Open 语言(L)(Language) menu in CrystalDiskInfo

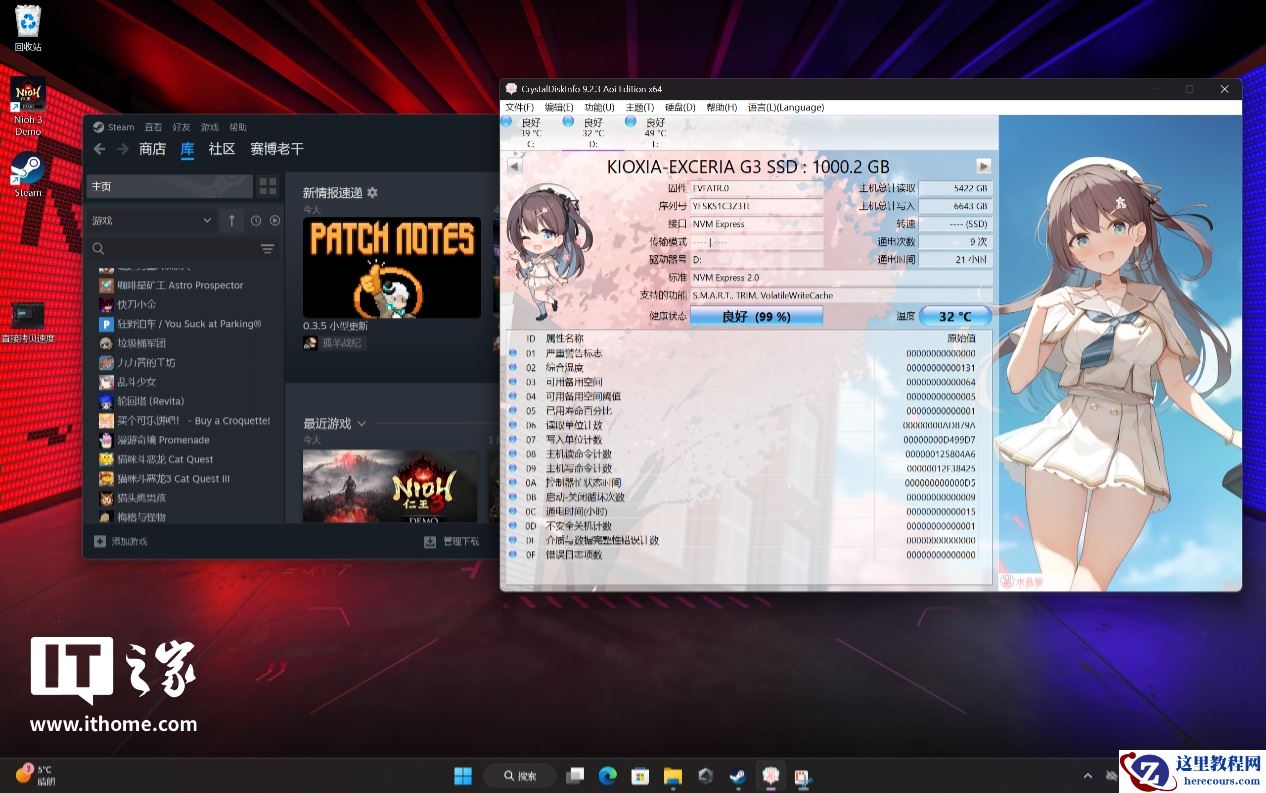(786, 107)
